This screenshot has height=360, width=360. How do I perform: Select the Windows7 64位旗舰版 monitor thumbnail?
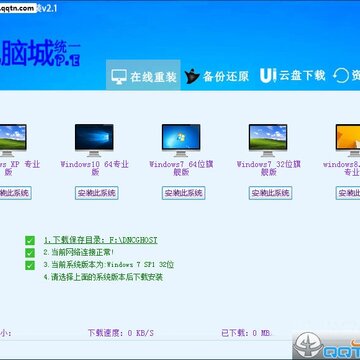coord(181,140)
